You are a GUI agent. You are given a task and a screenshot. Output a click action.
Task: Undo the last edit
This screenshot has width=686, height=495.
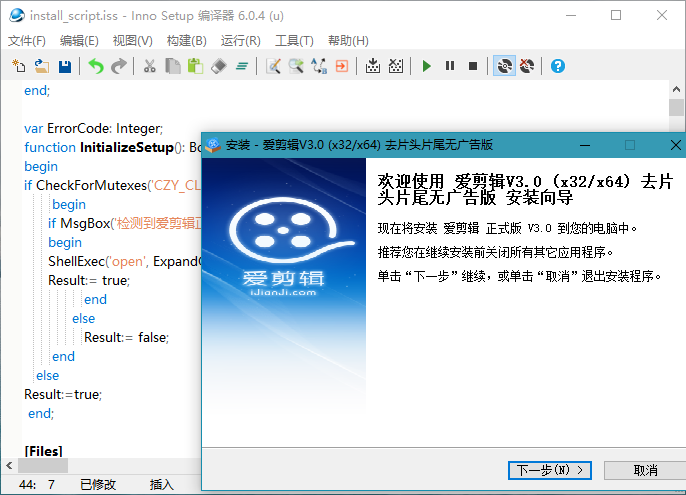[95, 66]
